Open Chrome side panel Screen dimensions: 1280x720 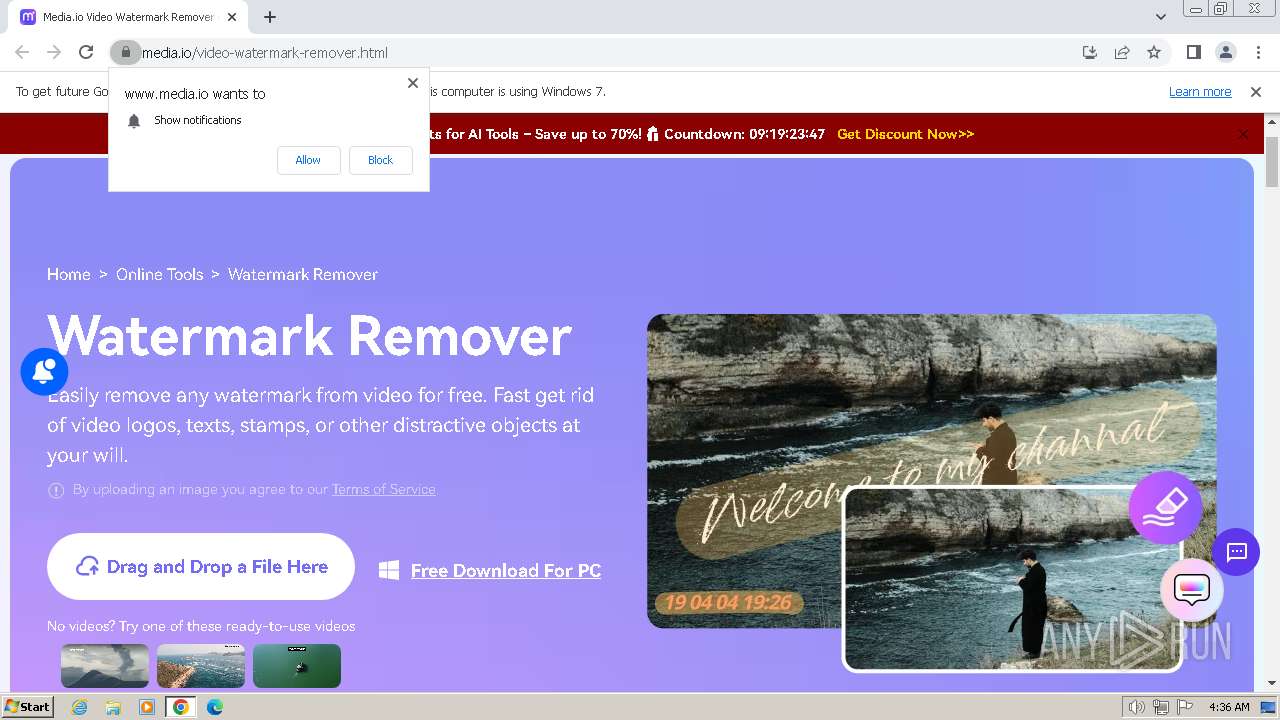point(1193,52)
